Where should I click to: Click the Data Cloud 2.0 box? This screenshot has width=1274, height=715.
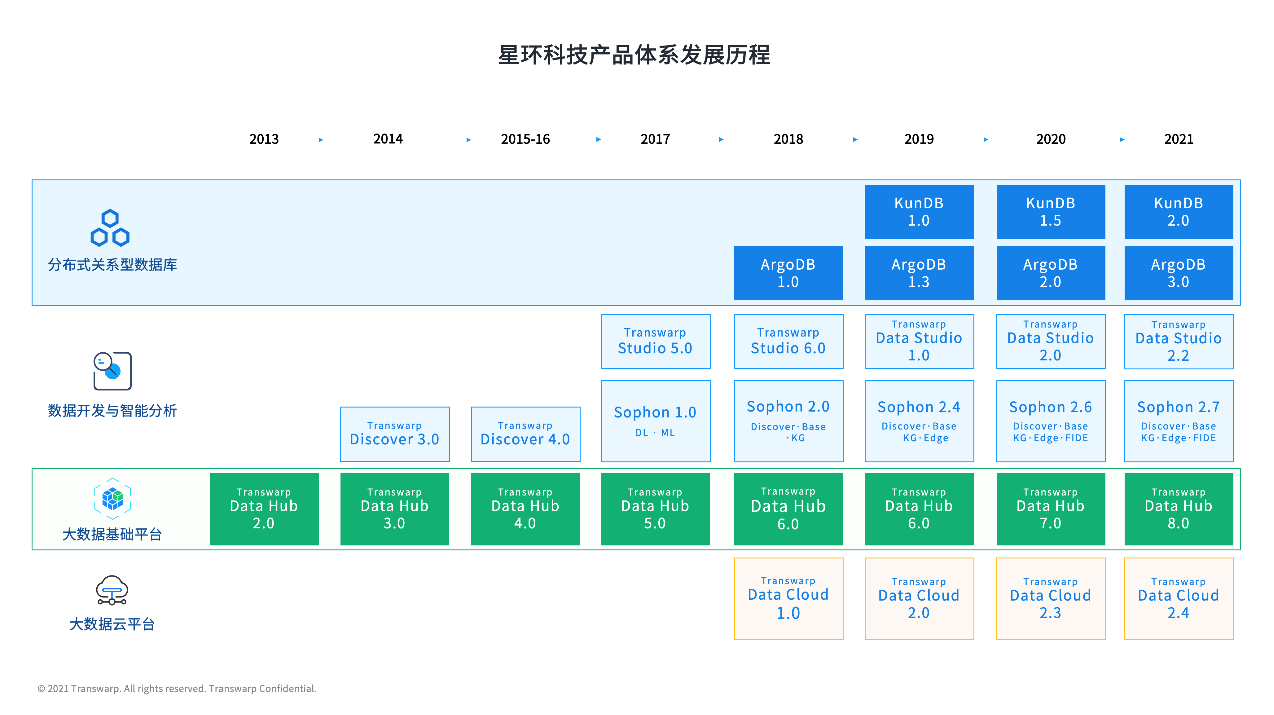tap(919, 598)
